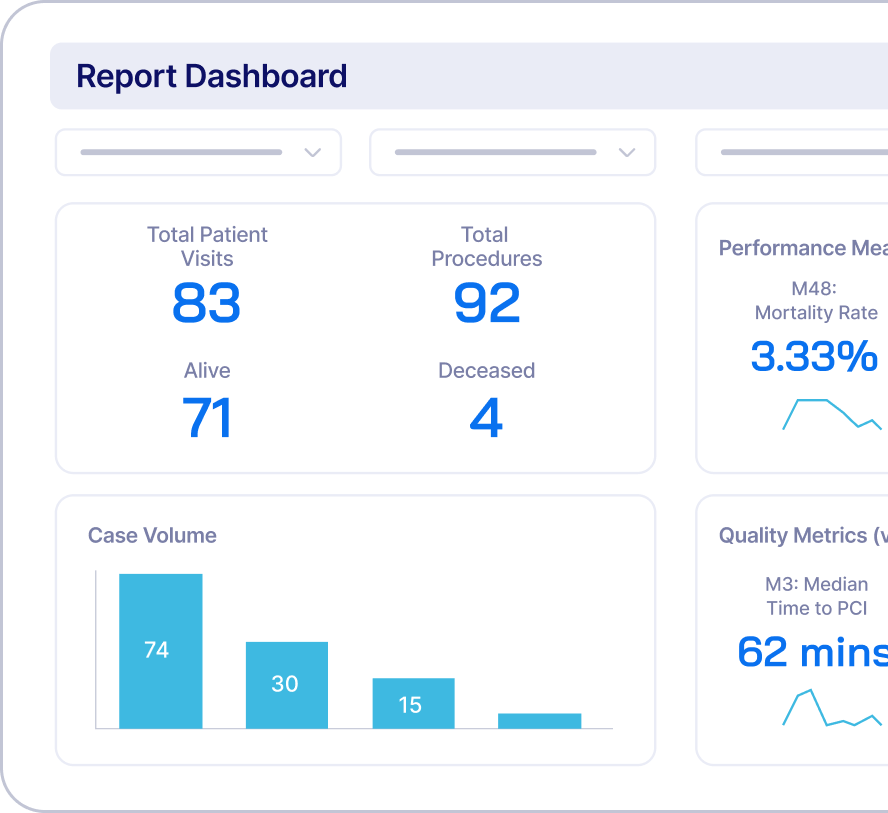Click the bar labeled 30 in Case Volume
888x813 pixels.
[287, 684]
